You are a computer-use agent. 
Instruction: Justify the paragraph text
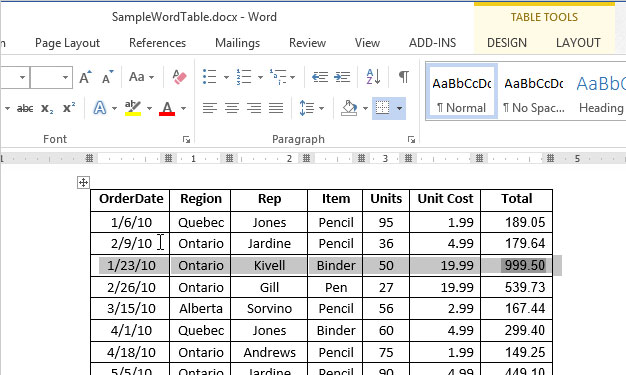click(x=276, y=108)
